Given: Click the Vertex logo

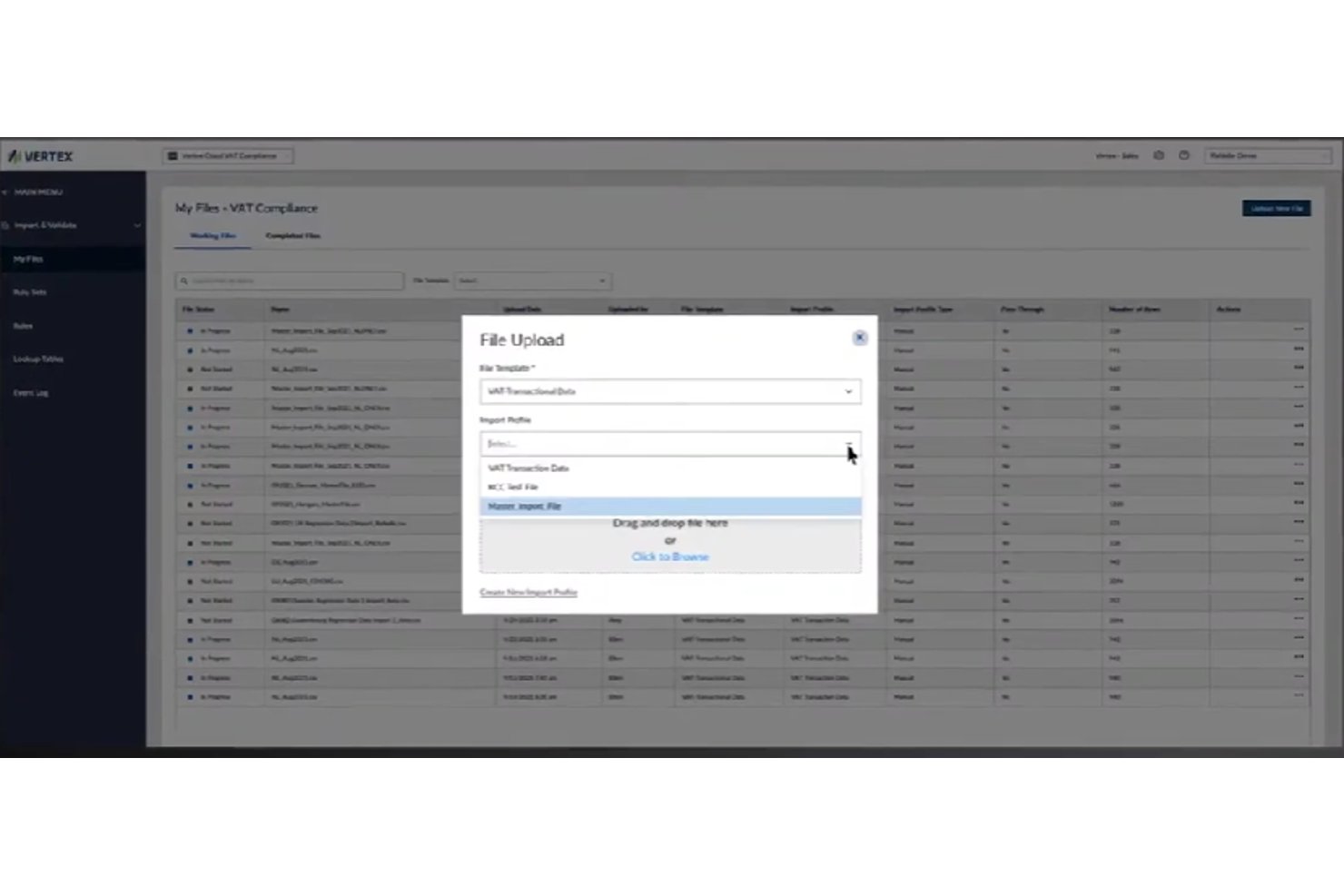Looking at the screenshot, I should pos(40,156).
